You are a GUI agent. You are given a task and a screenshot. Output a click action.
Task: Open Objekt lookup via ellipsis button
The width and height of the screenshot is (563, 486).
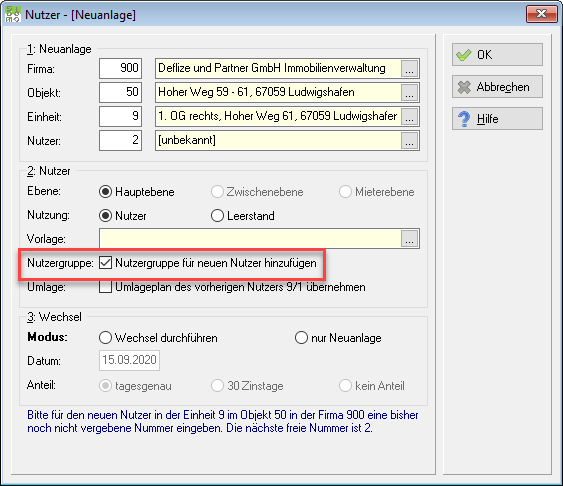pyautogui.click(x=409, y=93)
